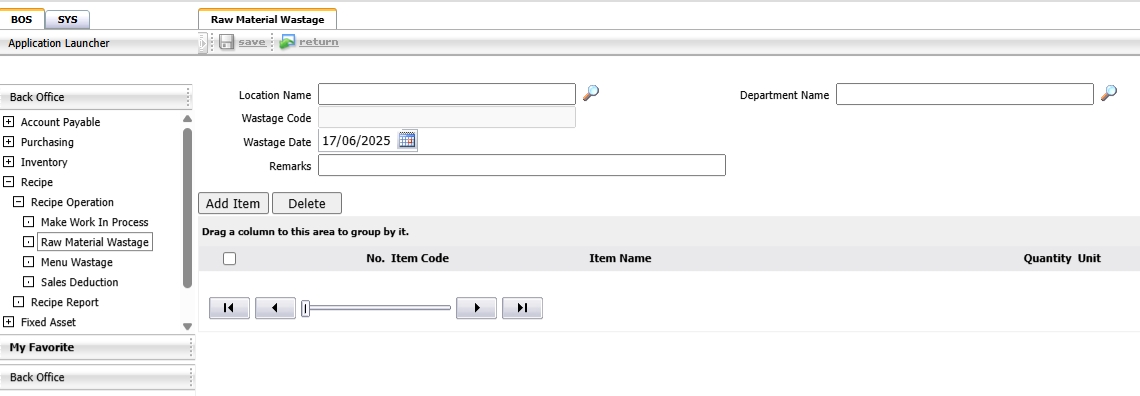Click the tree vertical scrollbar thumb
1140x396 pixels.
187,207
